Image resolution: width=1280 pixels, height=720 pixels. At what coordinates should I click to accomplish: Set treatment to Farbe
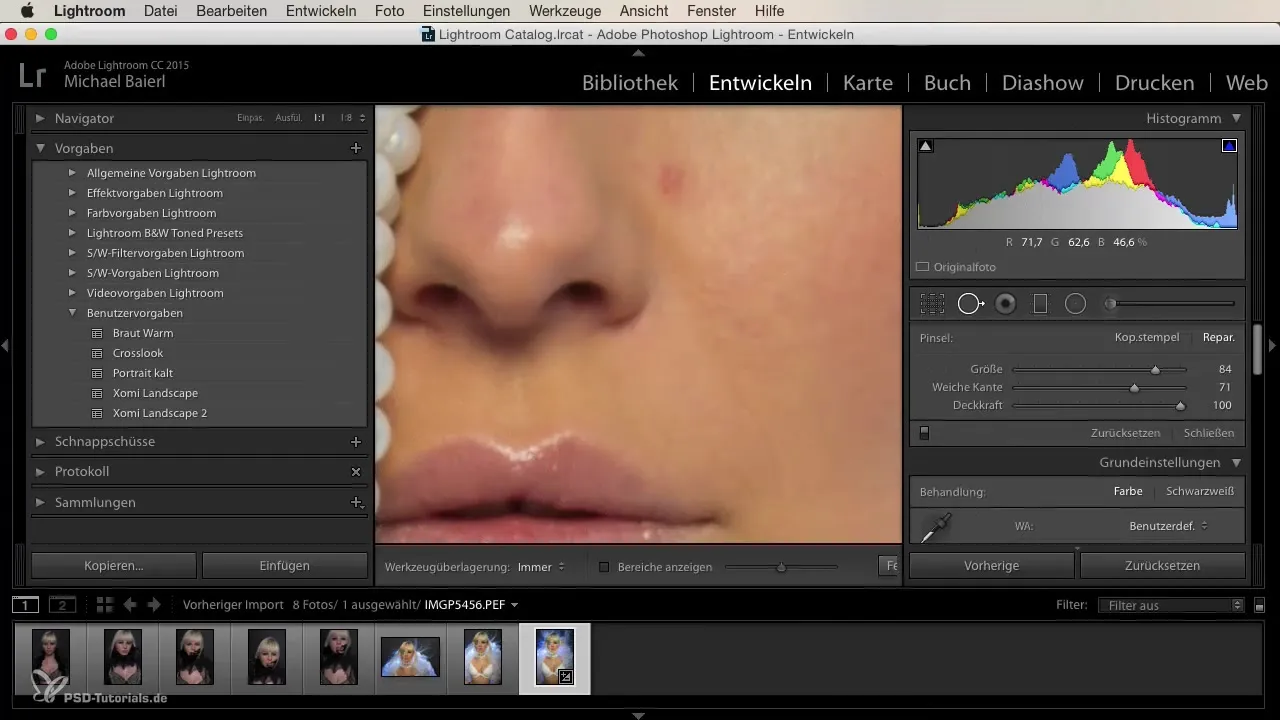pos(1128,491)
